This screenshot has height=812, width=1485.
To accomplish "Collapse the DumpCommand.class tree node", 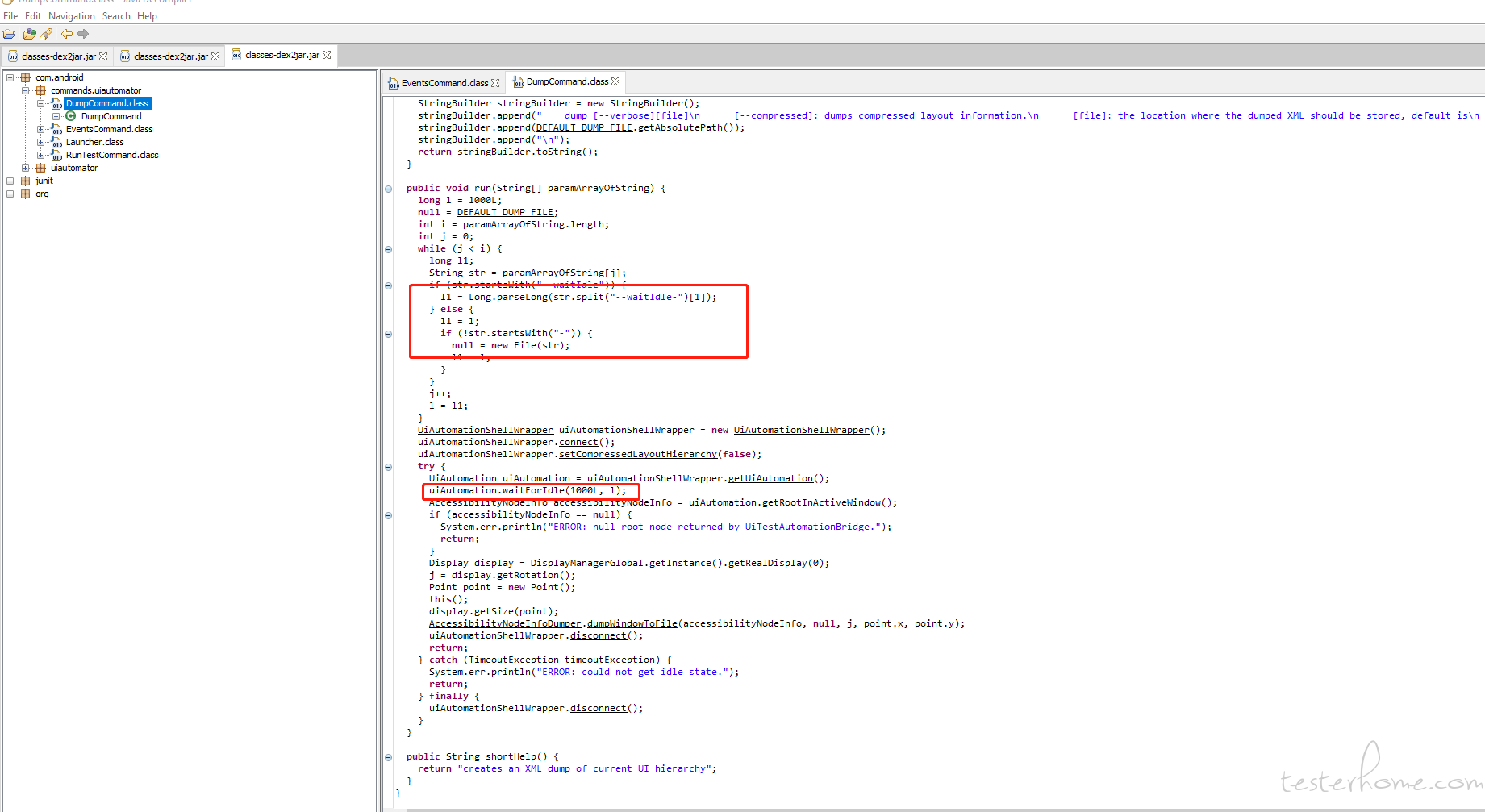I will tap(41, 103).
